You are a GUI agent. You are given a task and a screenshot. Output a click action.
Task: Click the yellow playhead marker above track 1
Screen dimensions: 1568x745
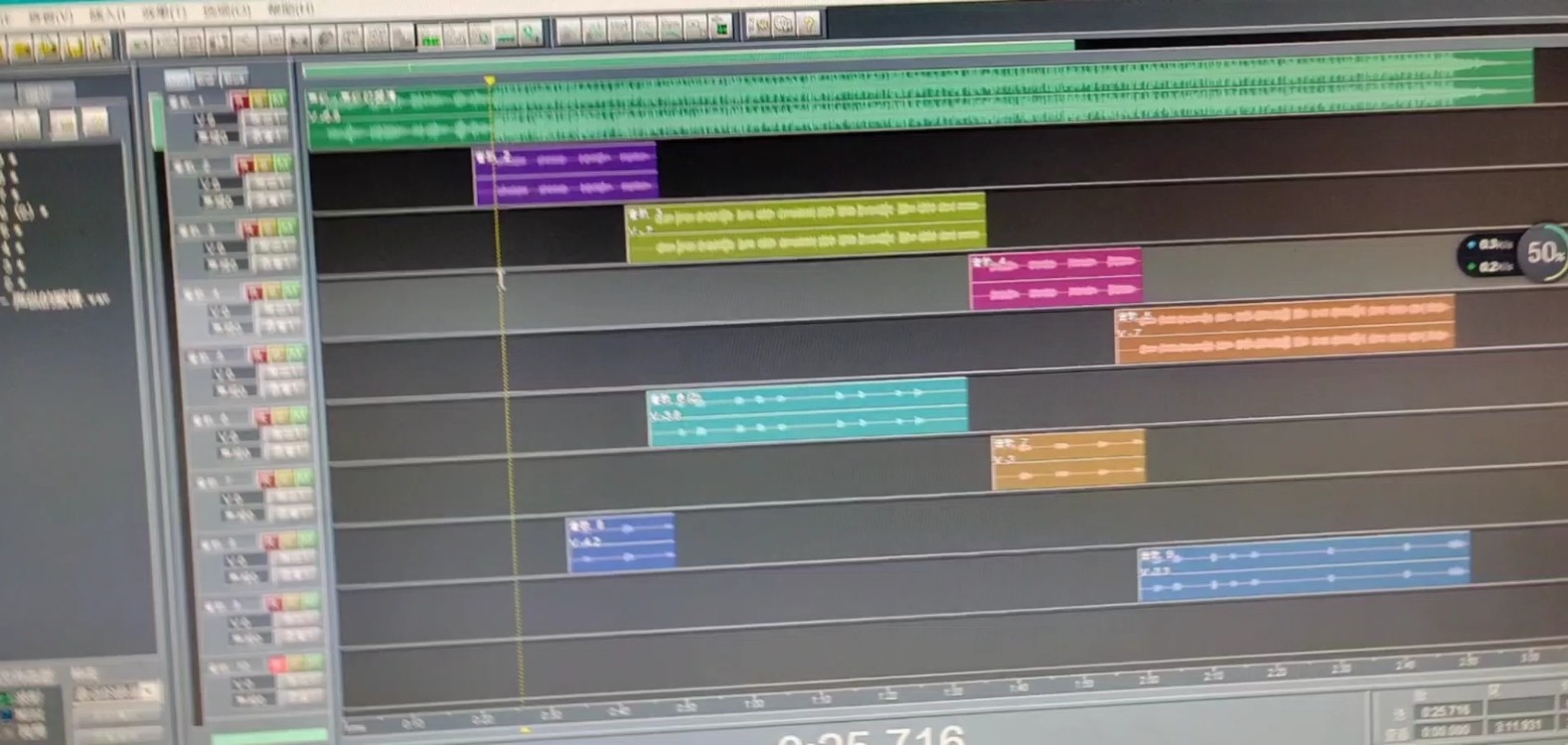[489, 80]
